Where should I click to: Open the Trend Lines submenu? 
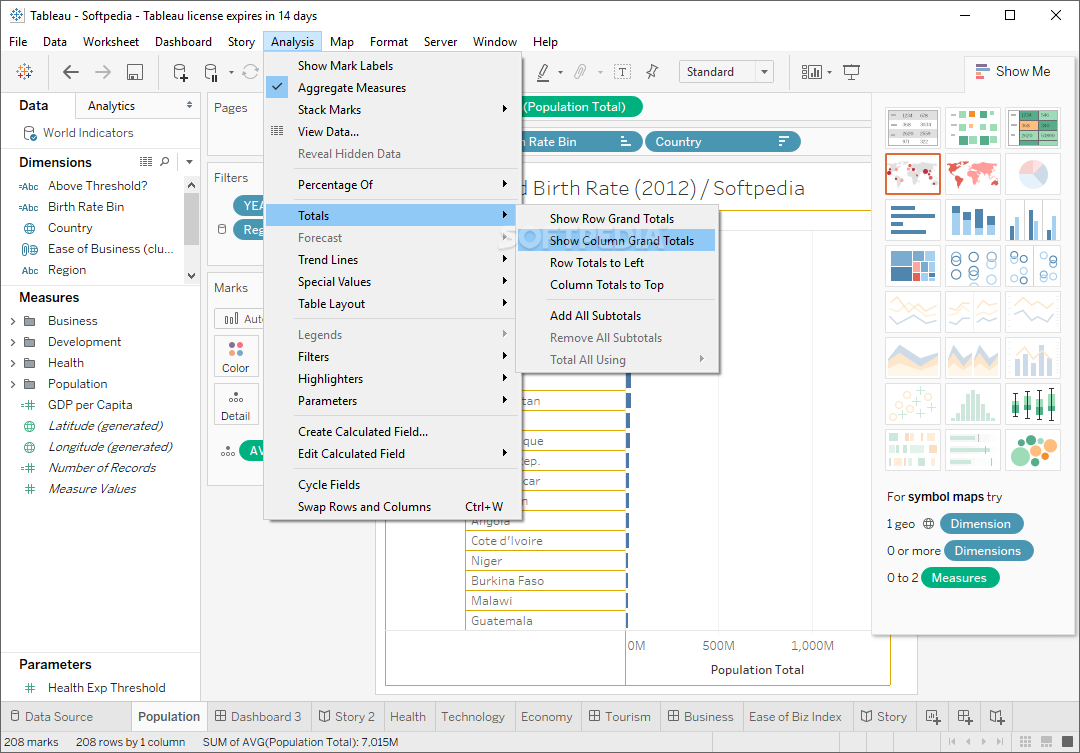(392, 260)
